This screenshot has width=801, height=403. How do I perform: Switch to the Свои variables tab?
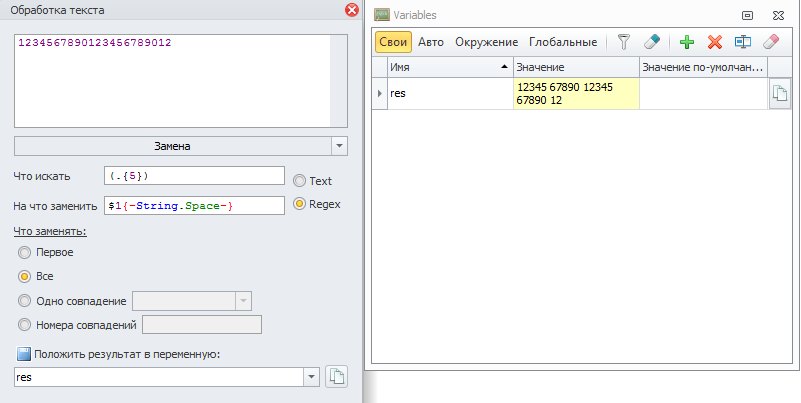[x=393, y=42]
